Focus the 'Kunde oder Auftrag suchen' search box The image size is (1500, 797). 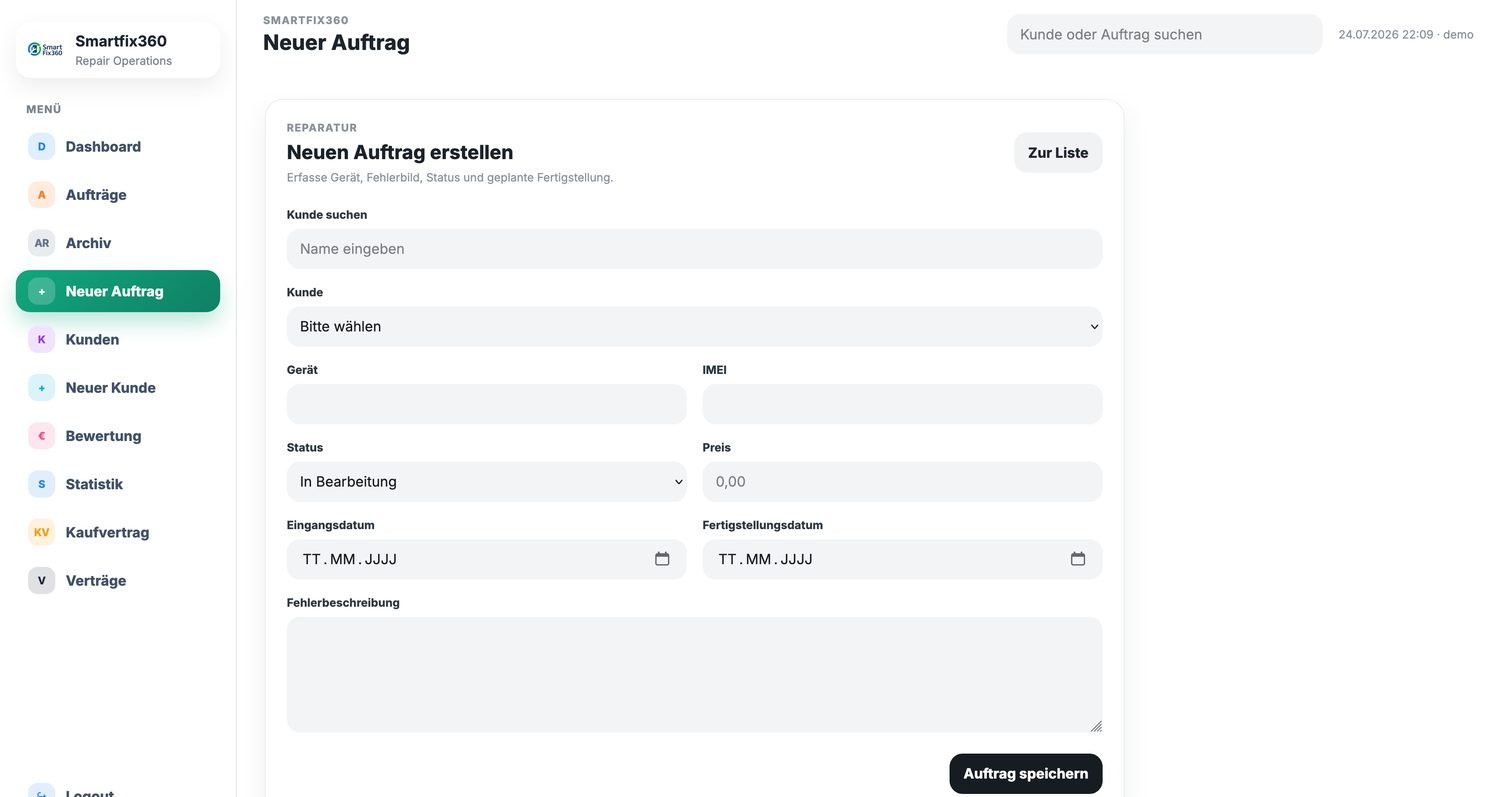[1164, 34]
